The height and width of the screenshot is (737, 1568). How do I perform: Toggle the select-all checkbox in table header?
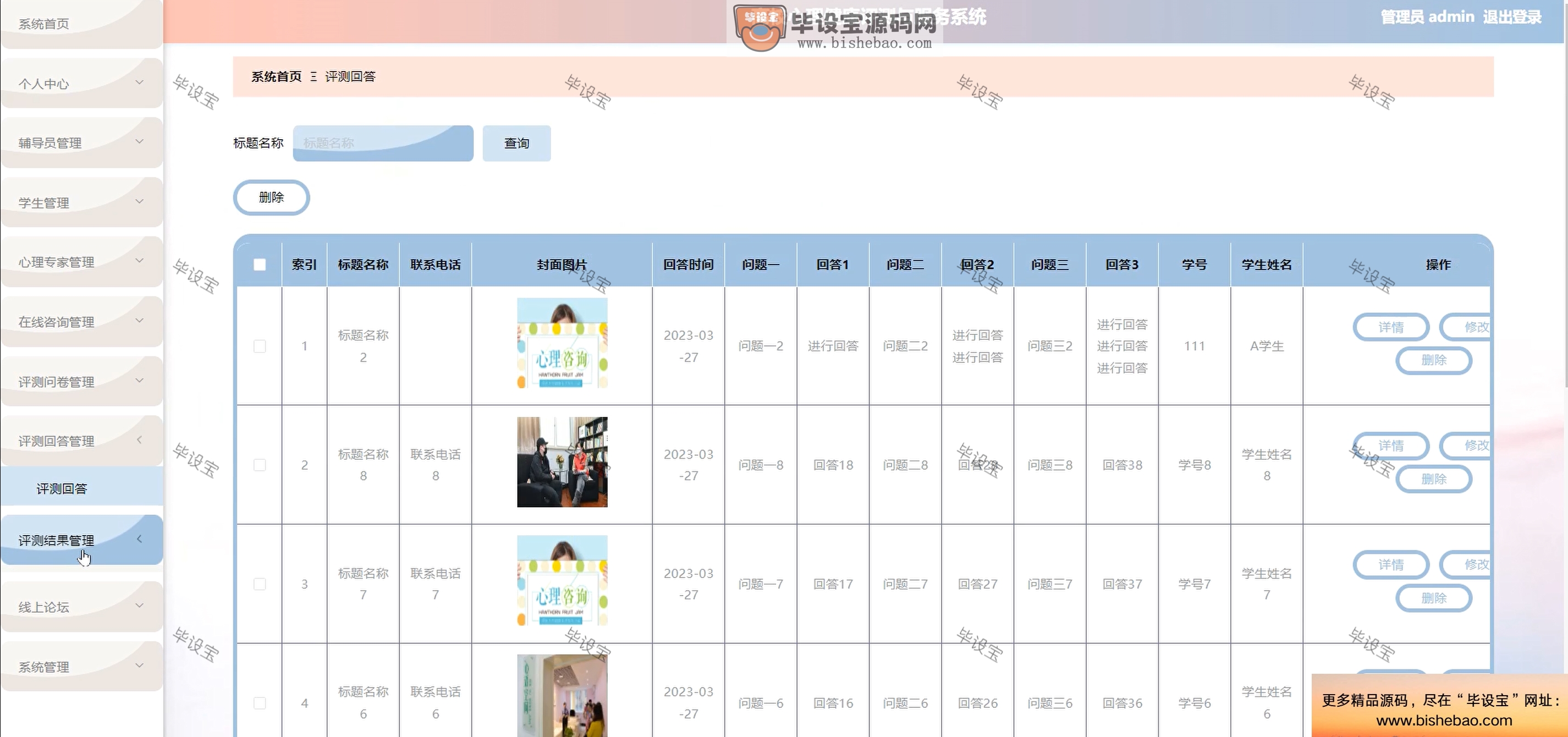259,265
